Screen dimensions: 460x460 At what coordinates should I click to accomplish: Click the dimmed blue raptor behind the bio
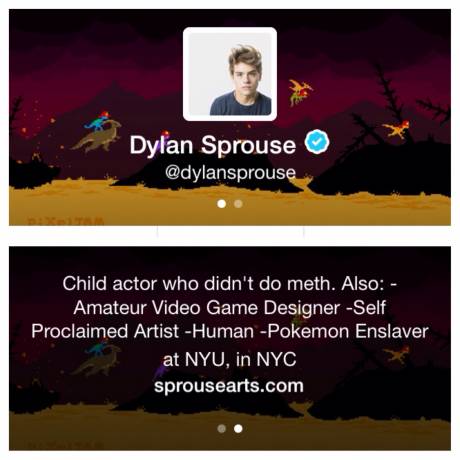click(97, 348)
